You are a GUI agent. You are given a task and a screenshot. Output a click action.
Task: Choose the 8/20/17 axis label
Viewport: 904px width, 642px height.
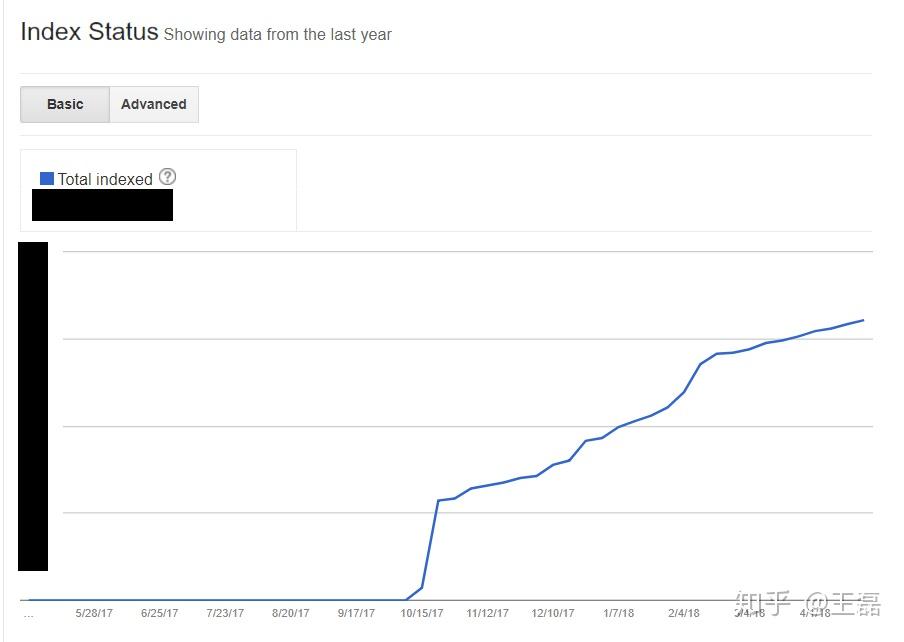pos(291,613)
